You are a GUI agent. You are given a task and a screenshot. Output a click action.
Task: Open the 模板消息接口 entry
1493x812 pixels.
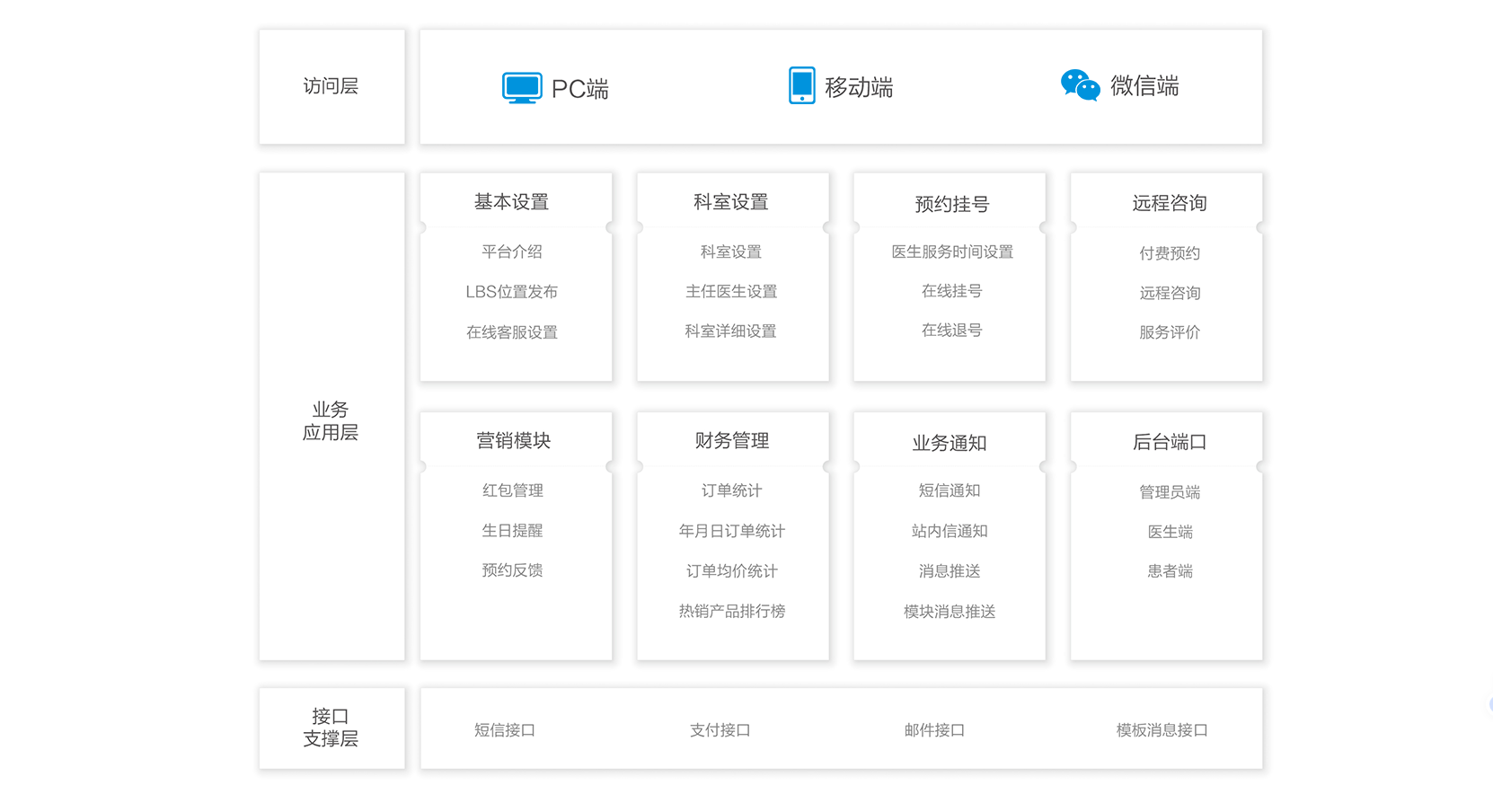1162,730
